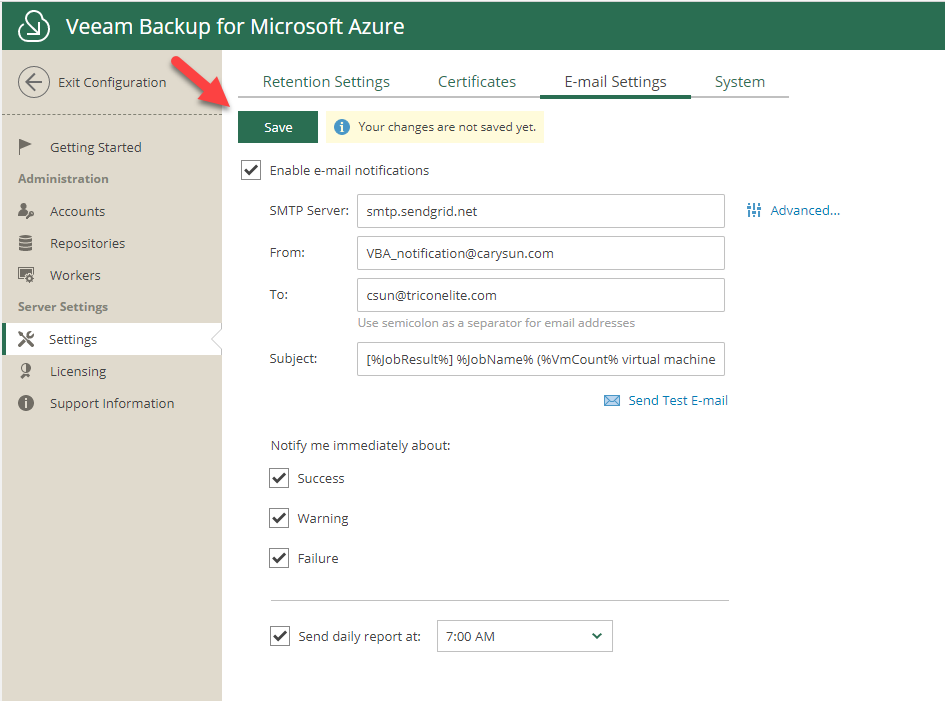The image size is (945, 701).
Task: Uncheck Enable e-mail notifications
Action: [x=251, y=170]
